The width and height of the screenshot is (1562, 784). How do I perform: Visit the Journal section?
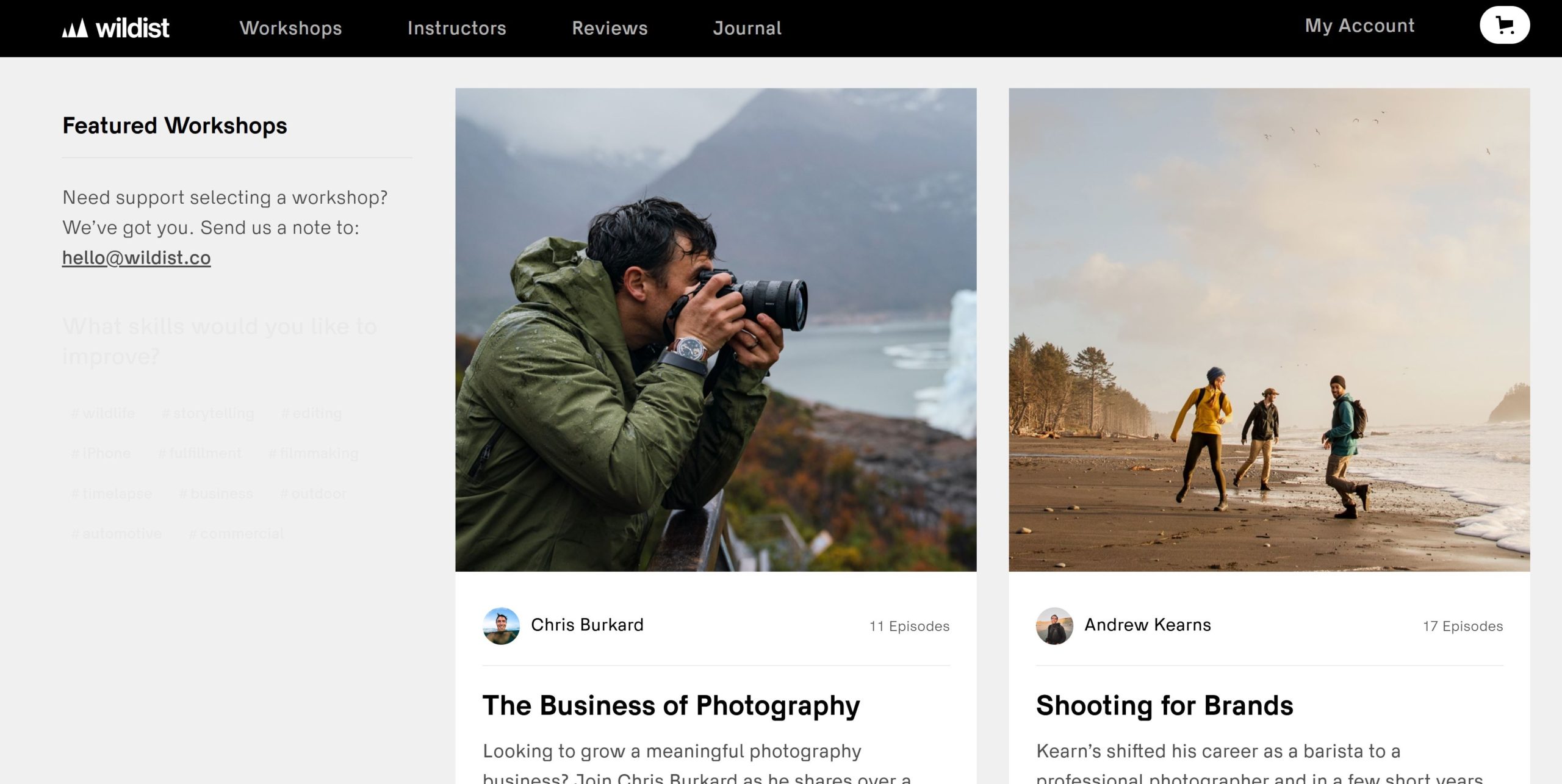747,28
